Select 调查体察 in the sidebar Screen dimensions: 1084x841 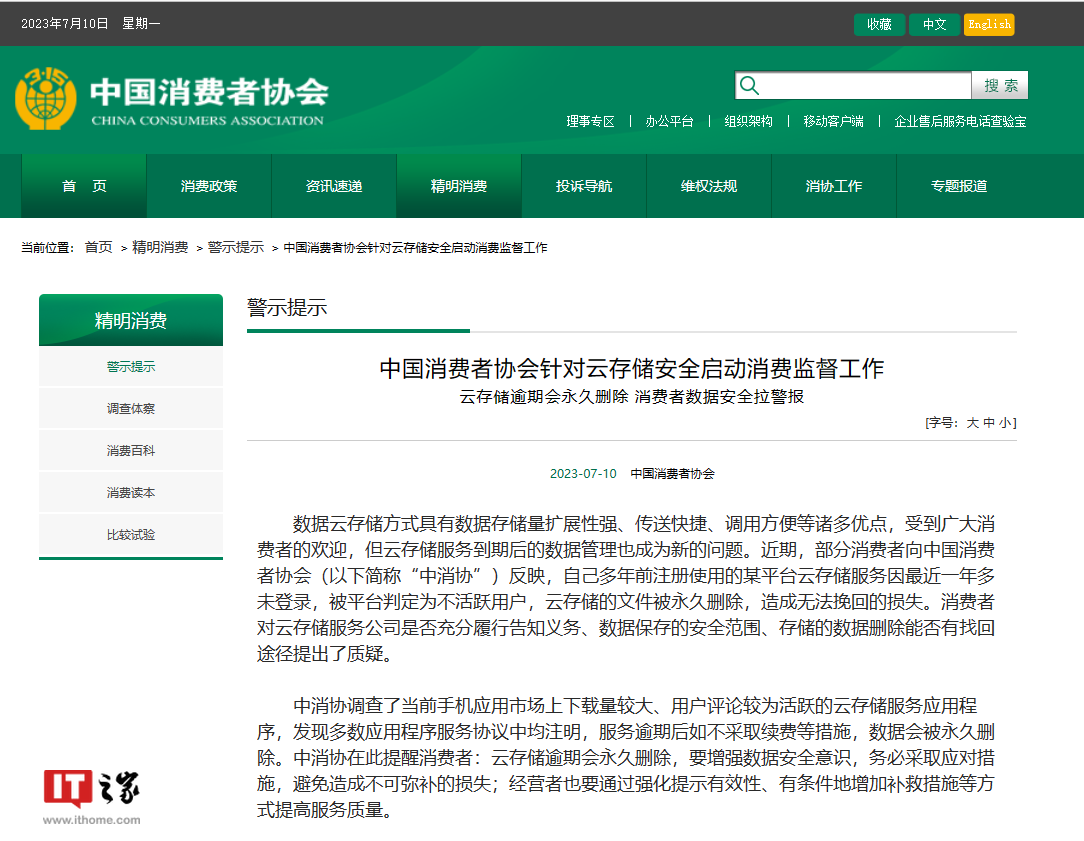pyautogui.click(x=130, y=407)
